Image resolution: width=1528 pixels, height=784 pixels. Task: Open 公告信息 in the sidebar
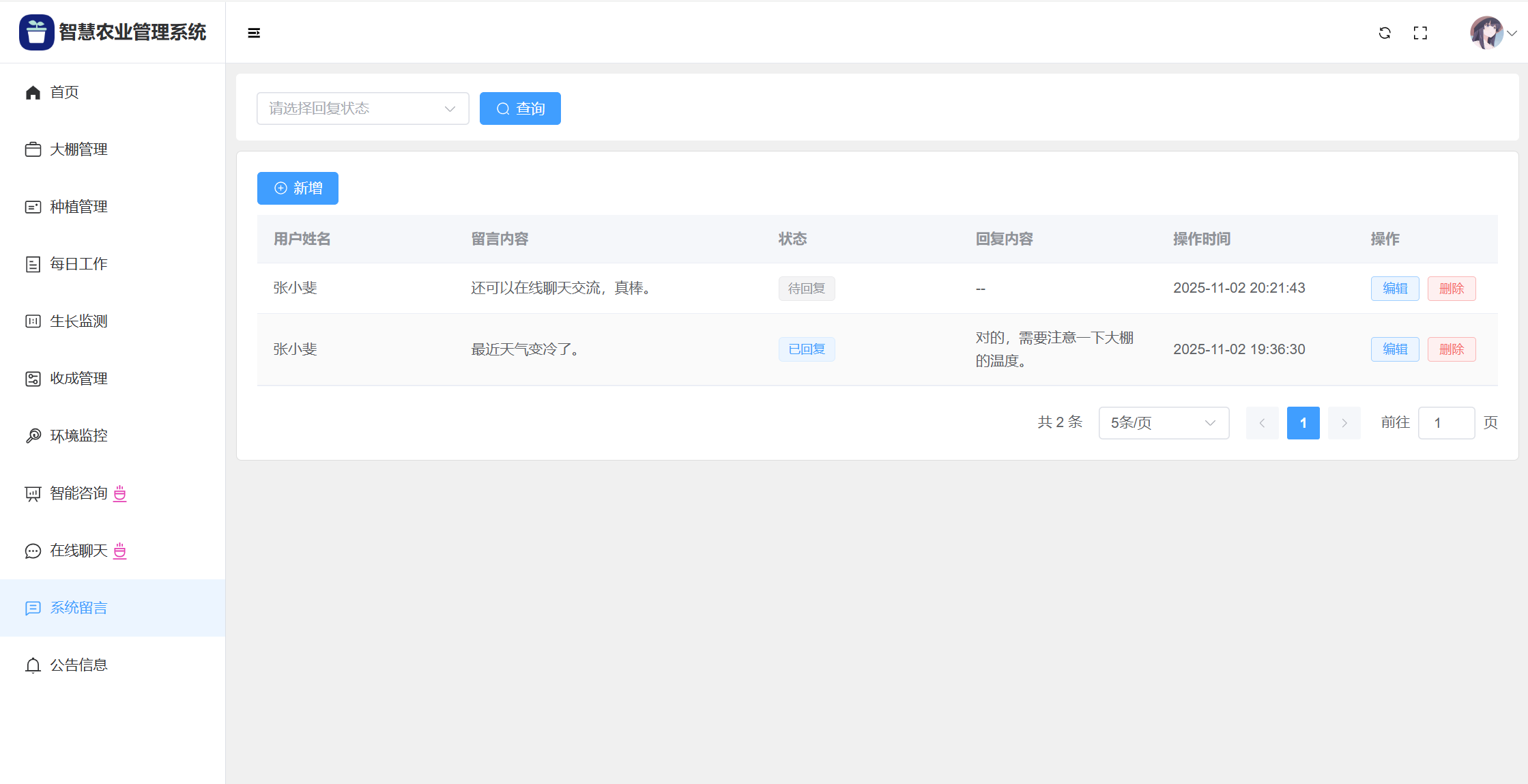tap(78, 665)
